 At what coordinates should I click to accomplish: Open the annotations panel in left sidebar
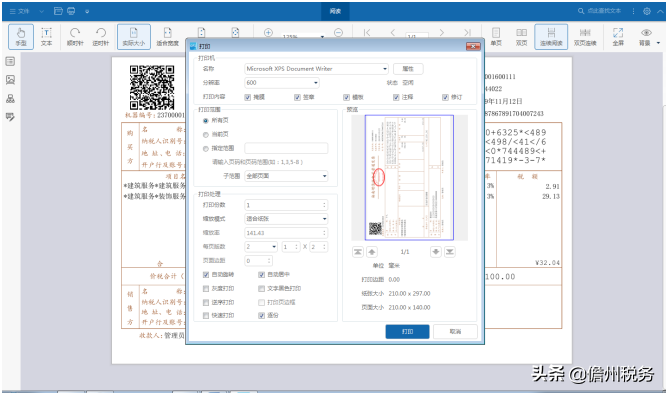tap(10, 117)
